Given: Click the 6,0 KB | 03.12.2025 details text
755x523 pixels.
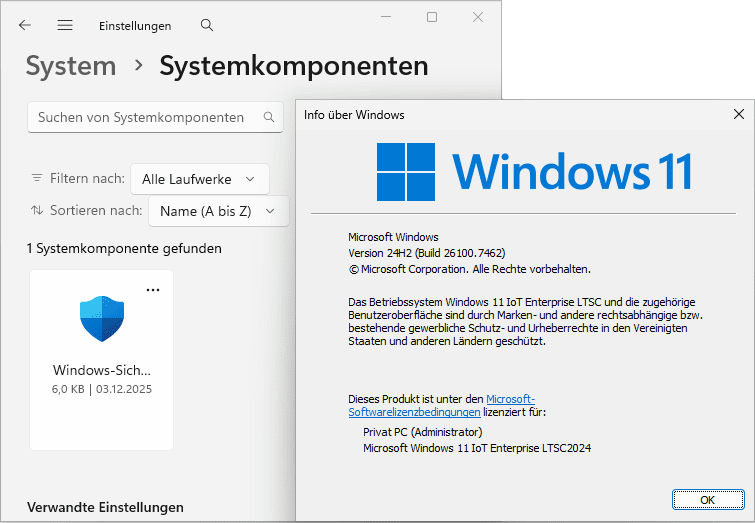Looking at the screenshot, I should click(x=102, y=389).
